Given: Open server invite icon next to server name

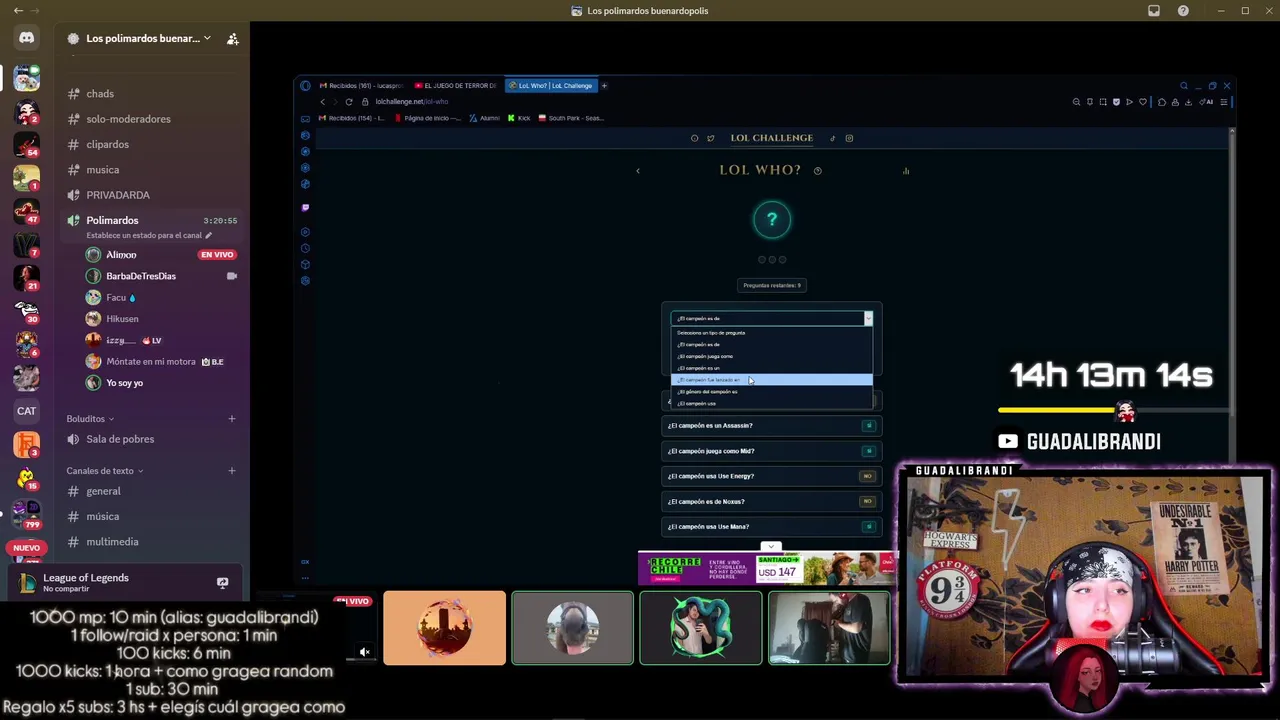Looking at the screenshot, I should 232,39.
